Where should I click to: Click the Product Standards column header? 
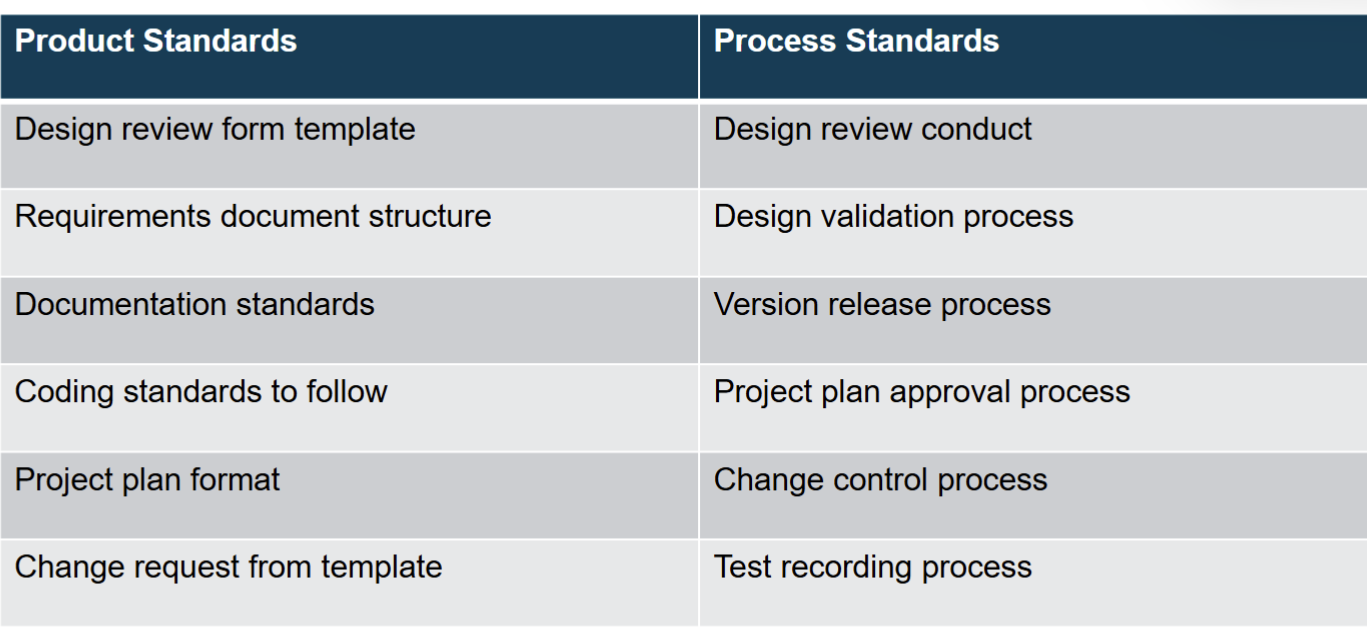(349, 57)
